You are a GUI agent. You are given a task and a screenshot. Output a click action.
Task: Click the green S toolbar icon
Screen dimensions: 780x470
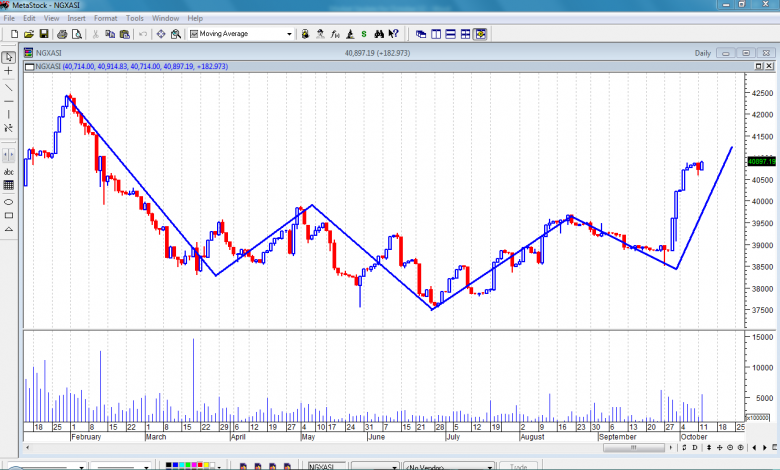(x=364, y=34)
